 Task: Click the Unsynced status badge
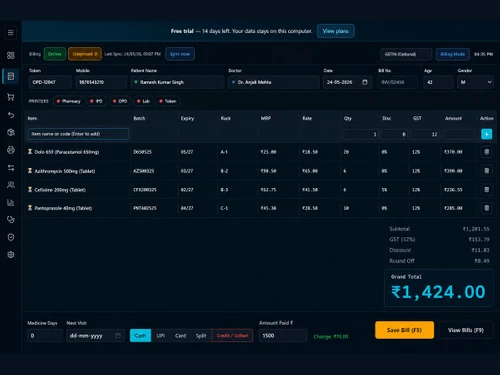[x=85, y=54]
